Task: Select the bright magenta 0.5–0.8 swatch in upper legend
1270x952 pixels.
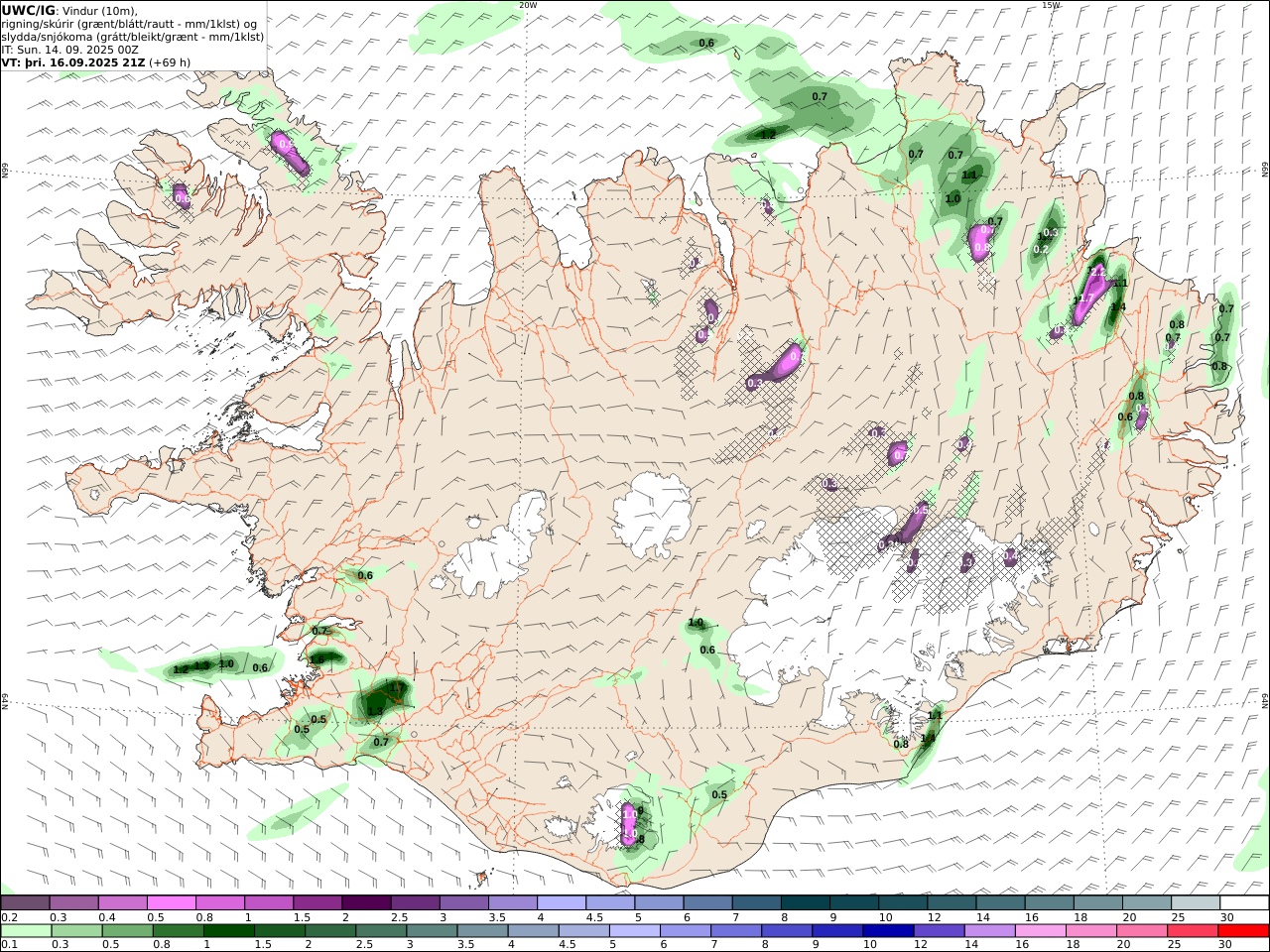Action: (x=172, y=902)
